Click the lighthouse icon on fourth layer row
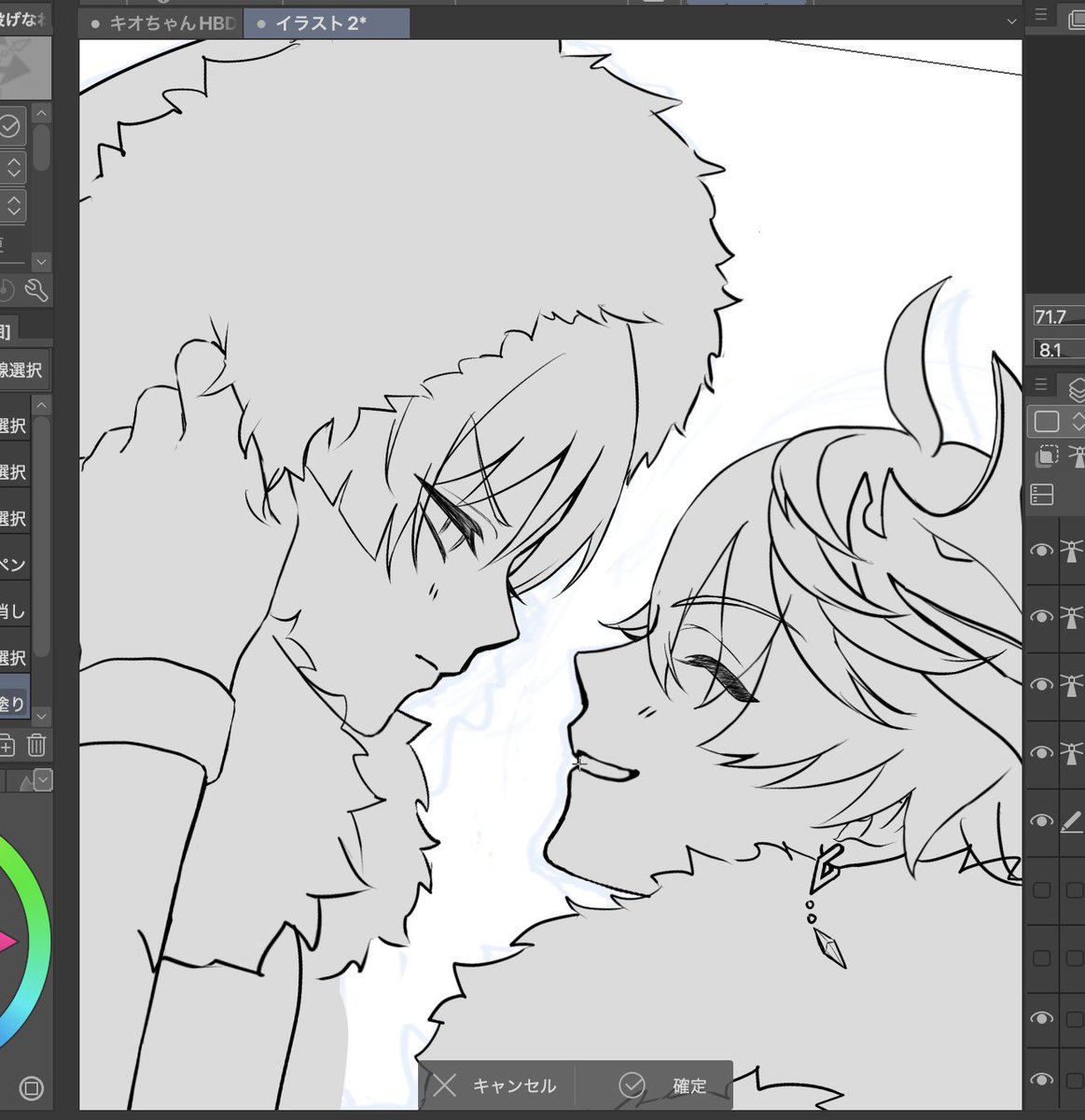Viewport: 1085px width, 1120px height. [1072, 752]
